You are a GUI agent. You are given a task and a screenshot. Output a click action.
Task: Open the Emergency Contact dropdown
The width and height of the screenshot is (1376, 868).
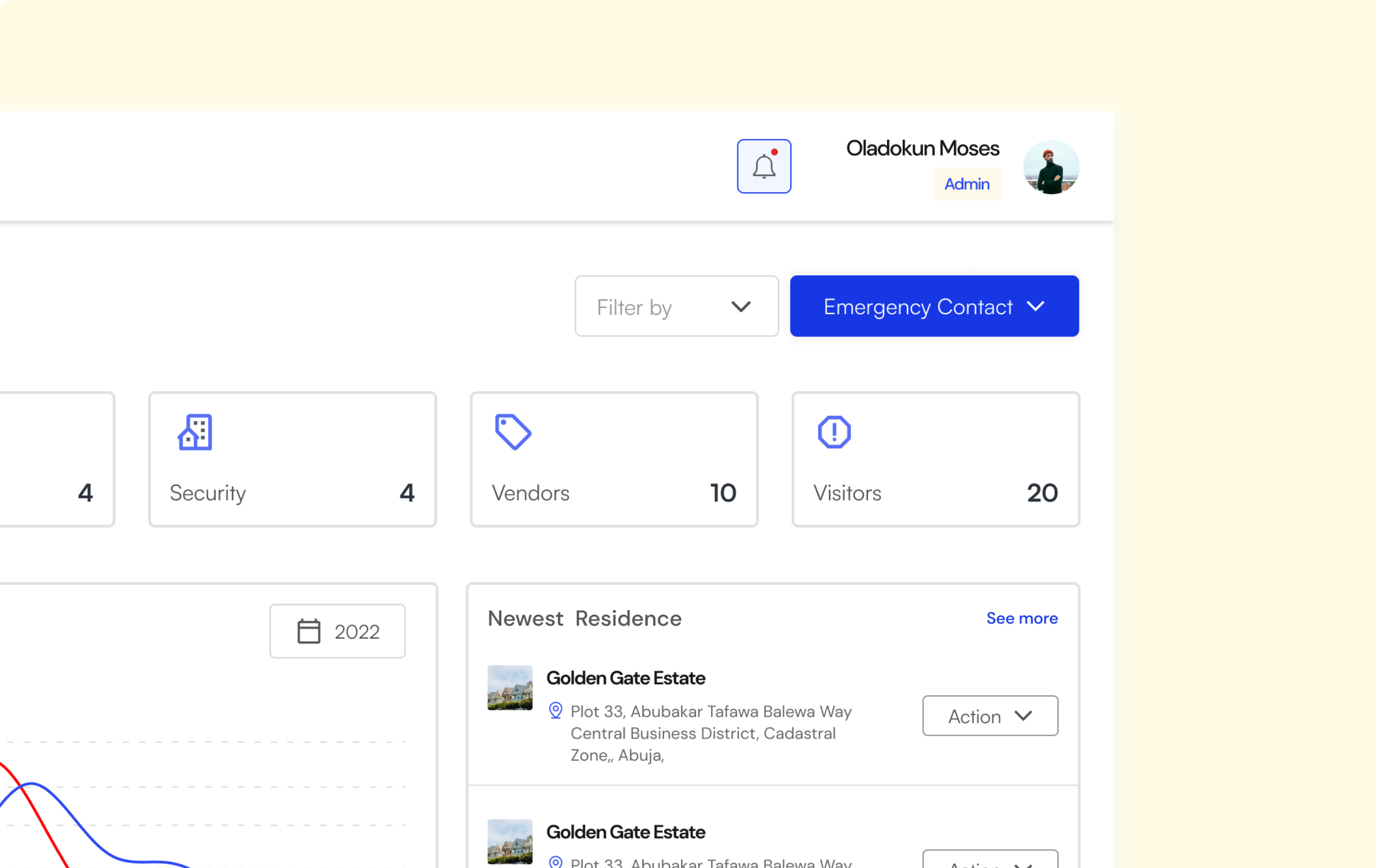934,306
